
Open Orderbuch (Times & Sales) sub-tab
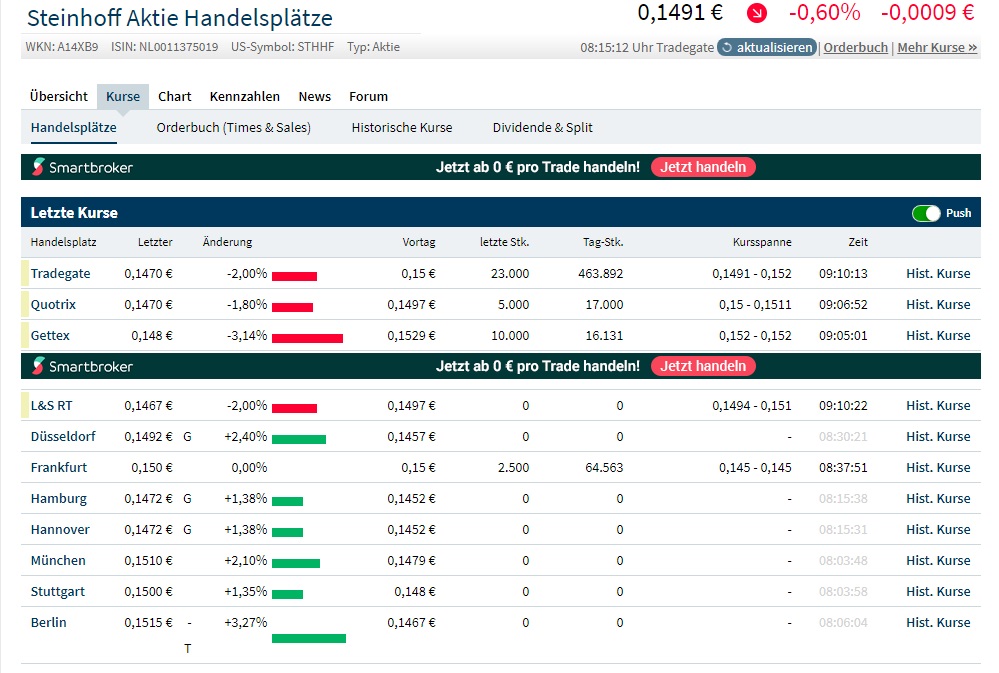(234, 127)
